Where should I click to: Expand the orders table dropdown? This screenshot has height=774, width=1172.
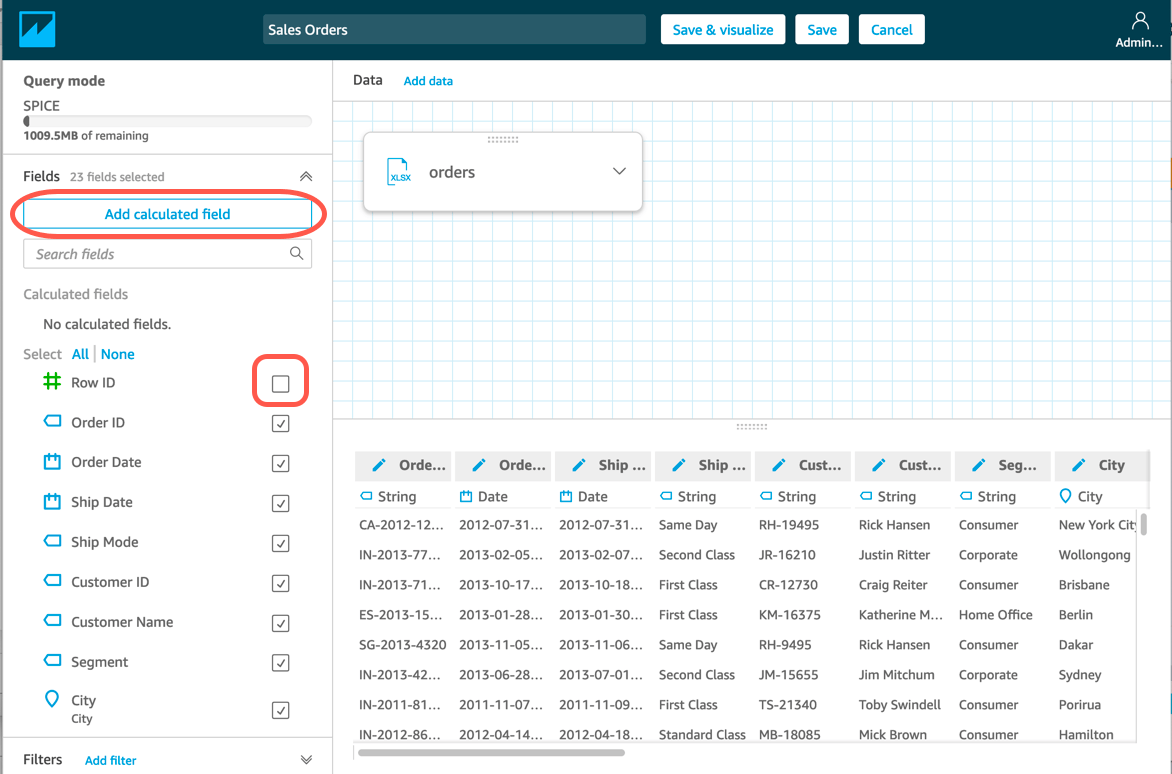pos(619,171)
